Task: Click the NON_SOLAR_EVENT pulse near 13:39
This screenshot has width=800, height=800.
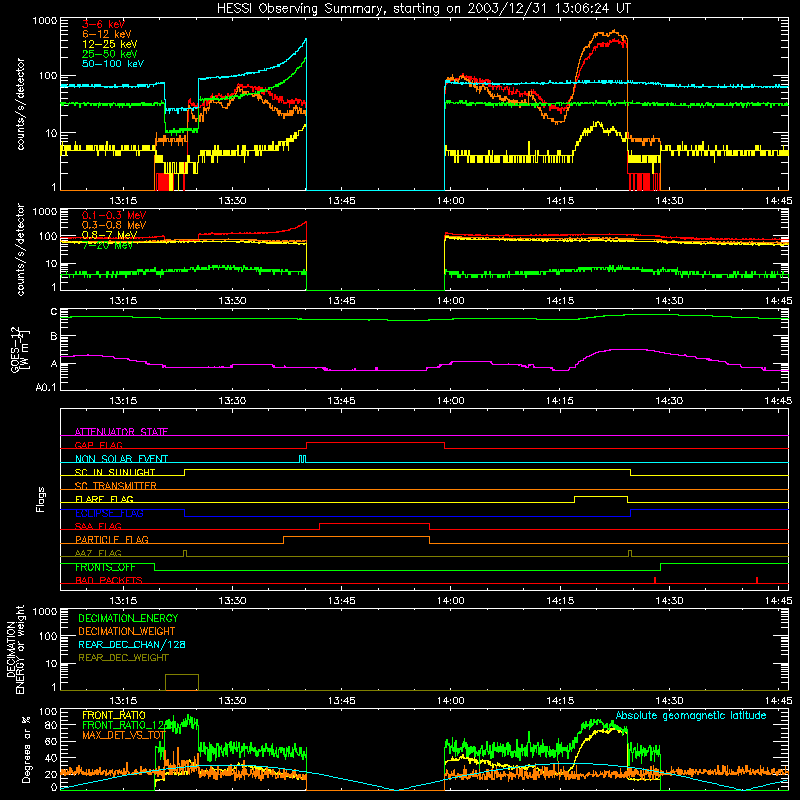Action: pyautogui.click(x=303, y=459)
